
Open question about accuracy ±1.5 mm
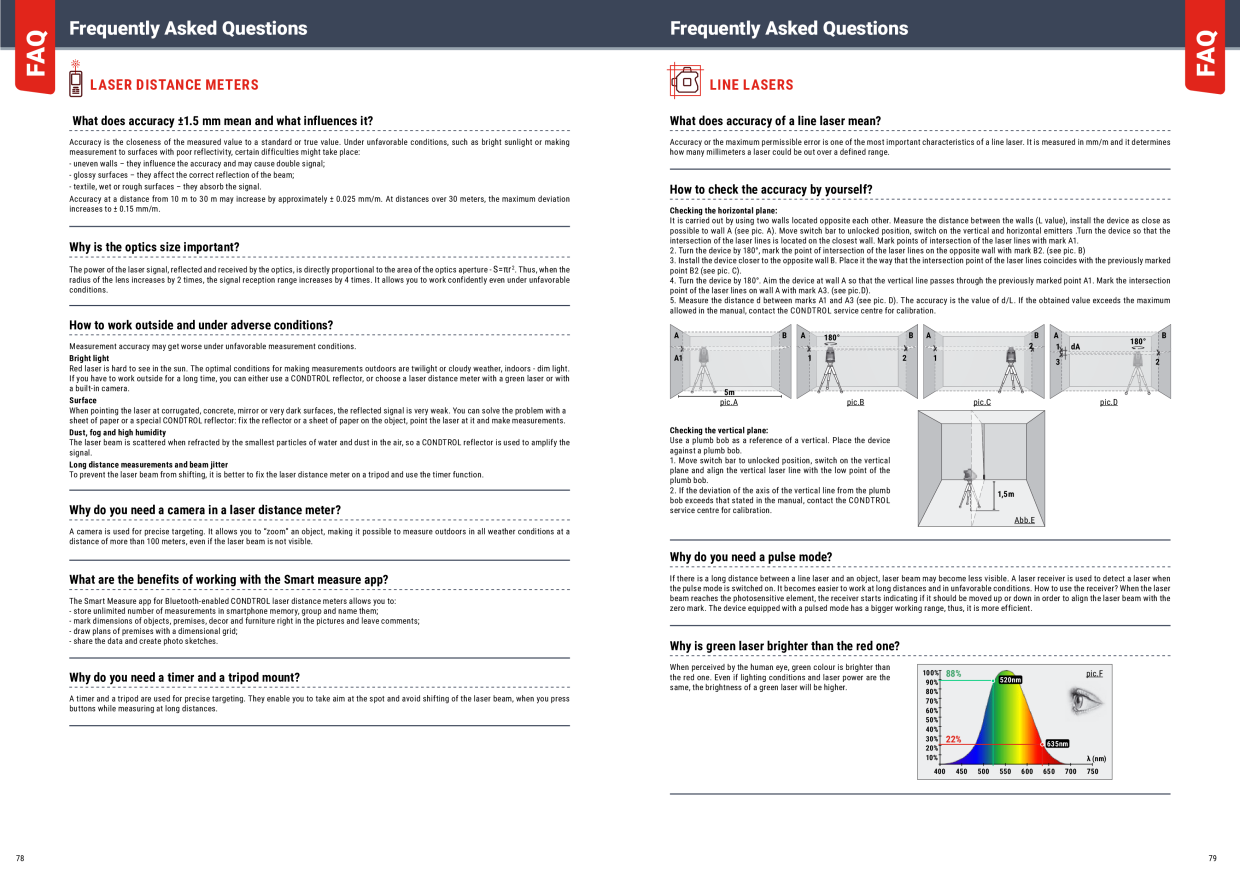click(222, 121)
